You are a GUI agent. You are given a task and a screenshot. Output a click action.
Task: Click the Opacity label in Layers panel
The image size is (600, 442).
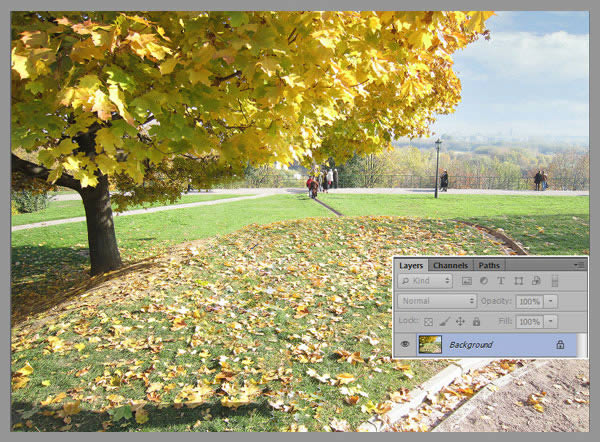(x=496, y=301)
